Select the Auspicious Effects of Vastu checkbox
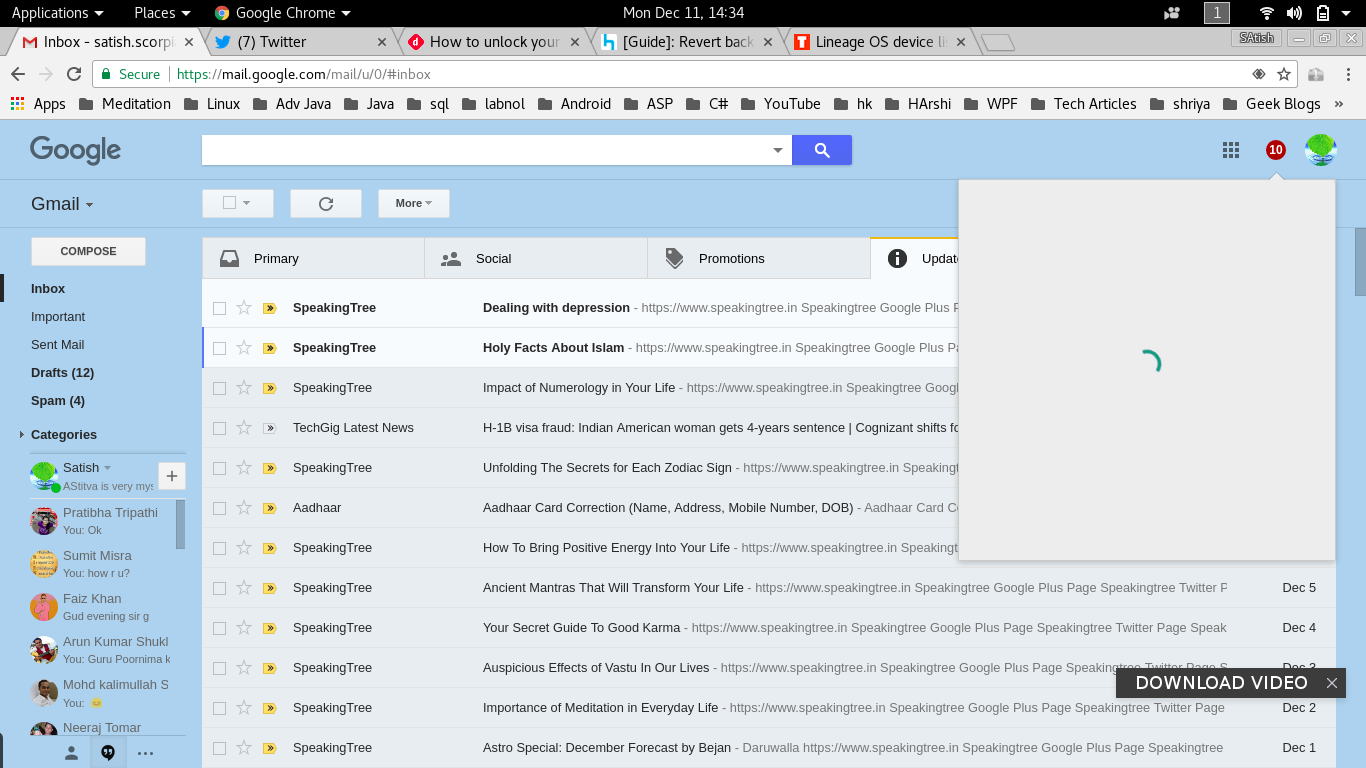This screenshot has height=768, width=1366. [x=219, y=668]
